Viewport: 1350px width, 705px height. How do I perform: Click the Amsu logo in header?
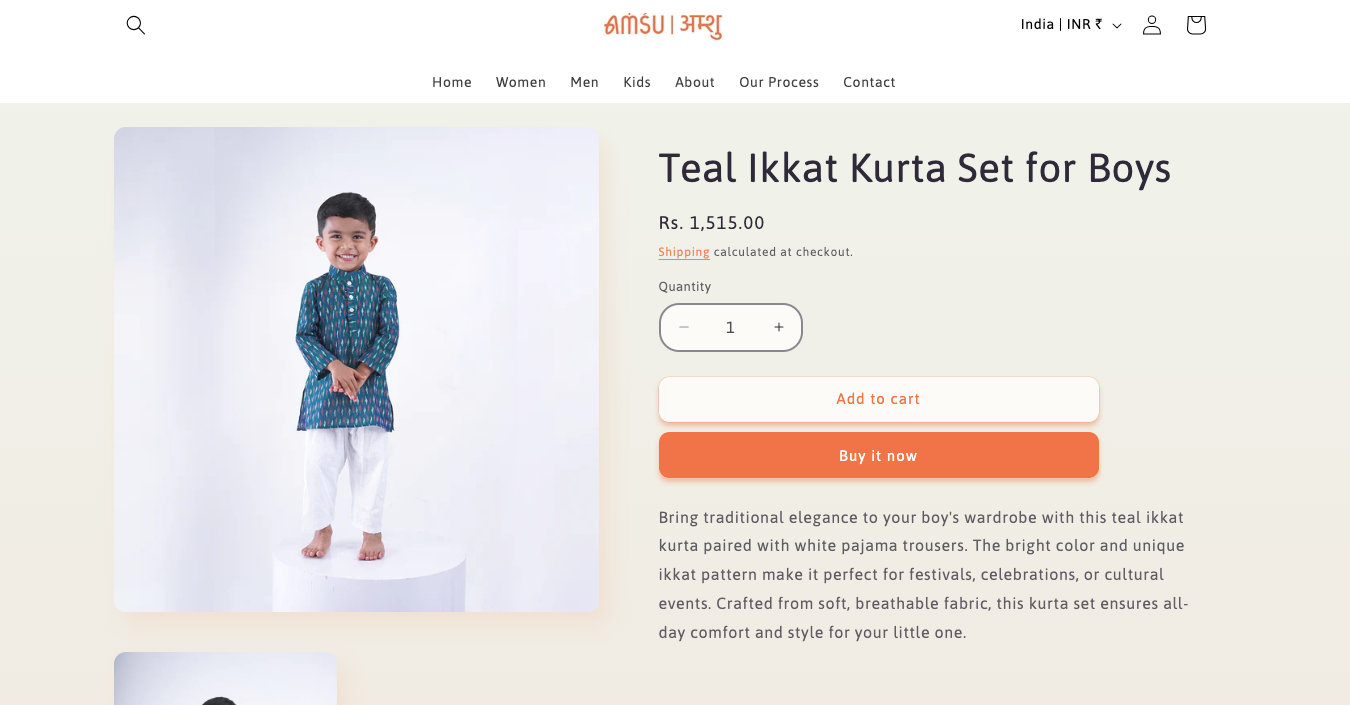663,25
